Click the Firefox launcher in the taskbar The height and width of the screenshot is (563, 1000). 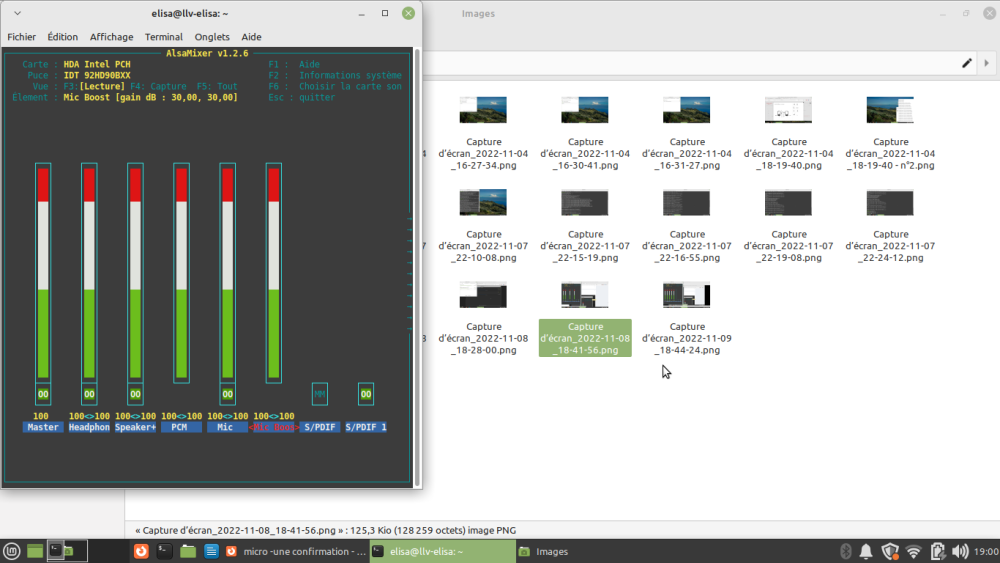click(142, 551)
